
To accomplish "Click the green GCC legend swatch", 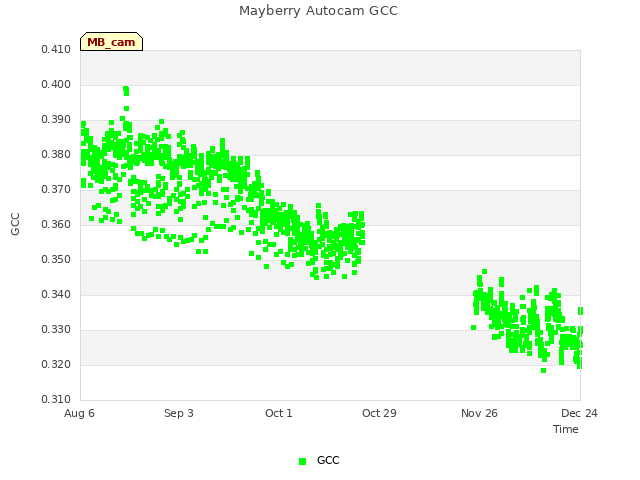I will [x=302, y=461].
